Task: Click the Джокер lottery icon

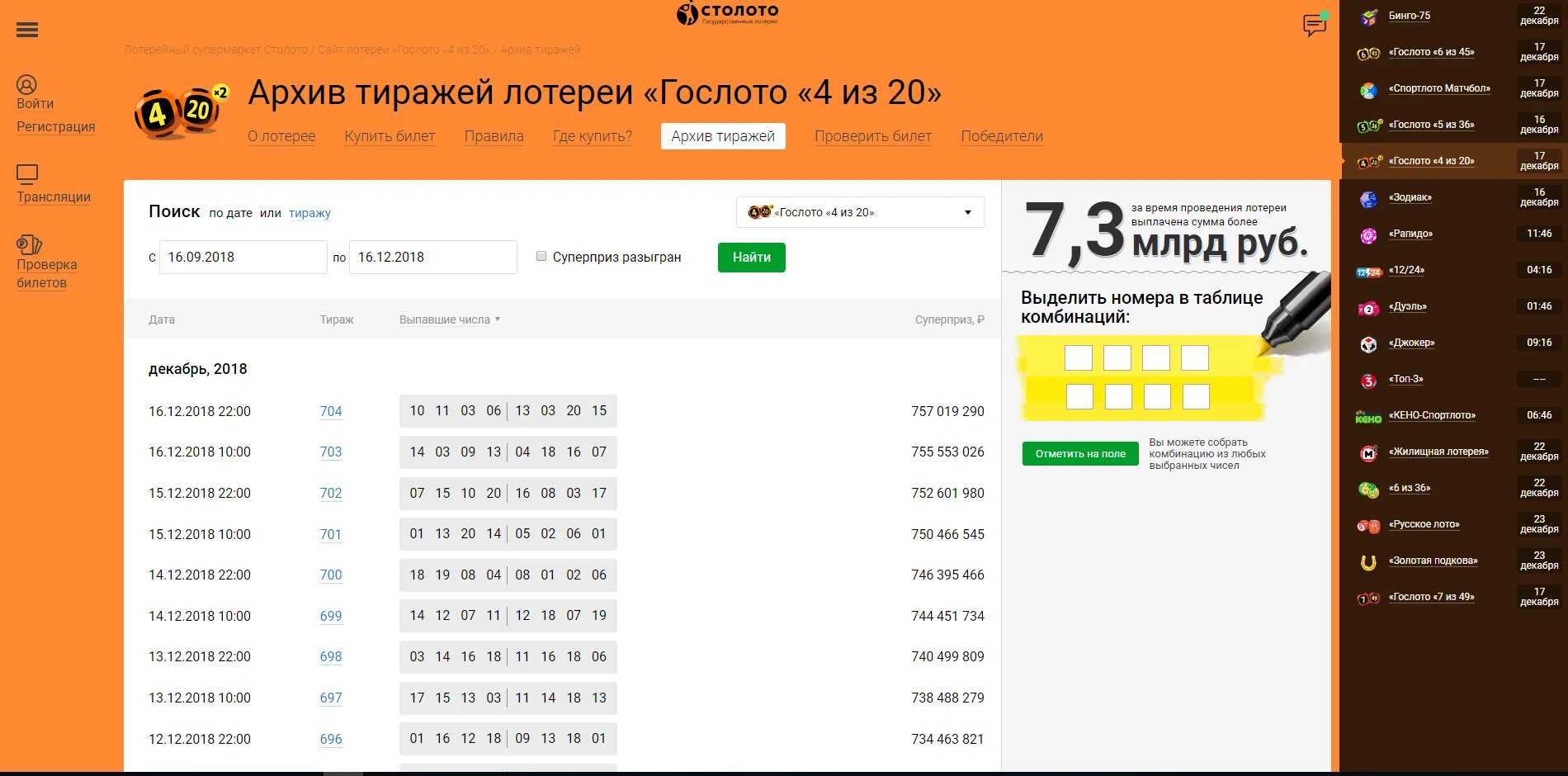Action: tap(1369, 344)
